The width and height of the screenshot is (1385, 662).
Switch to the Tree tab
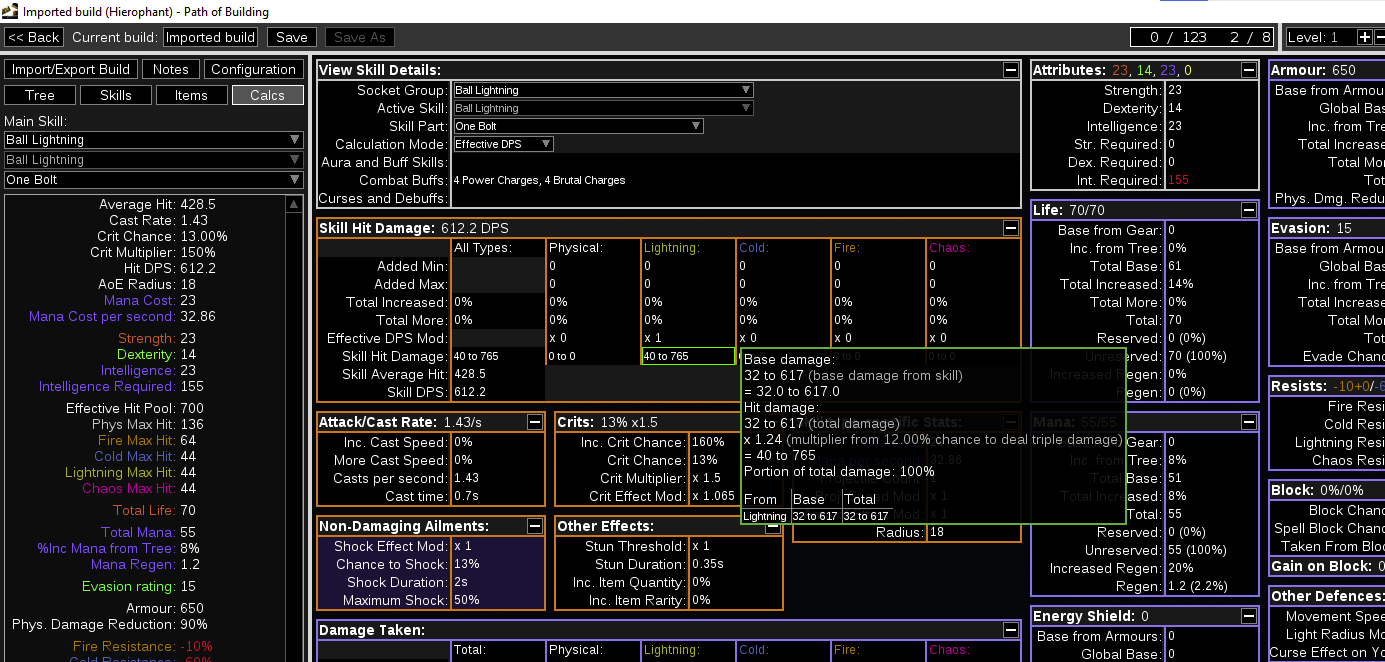point(40,95)
